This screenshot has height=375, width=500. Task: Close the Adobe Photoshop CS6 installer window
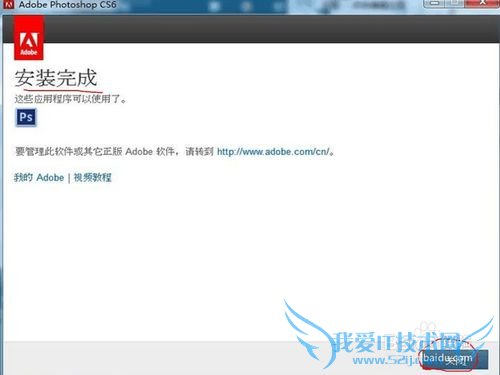tap(482, 3)
